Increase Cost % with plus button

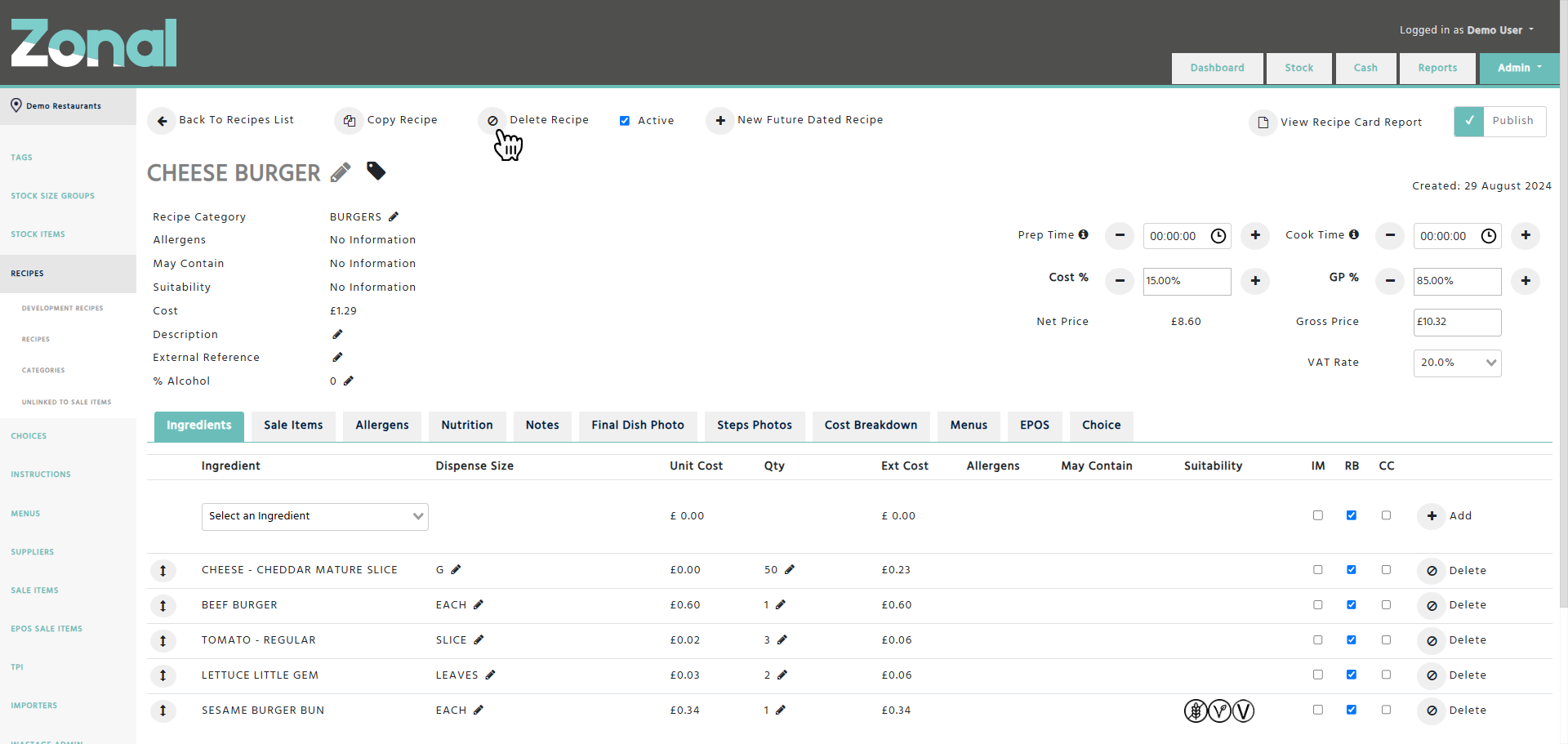pos(1255,281)
